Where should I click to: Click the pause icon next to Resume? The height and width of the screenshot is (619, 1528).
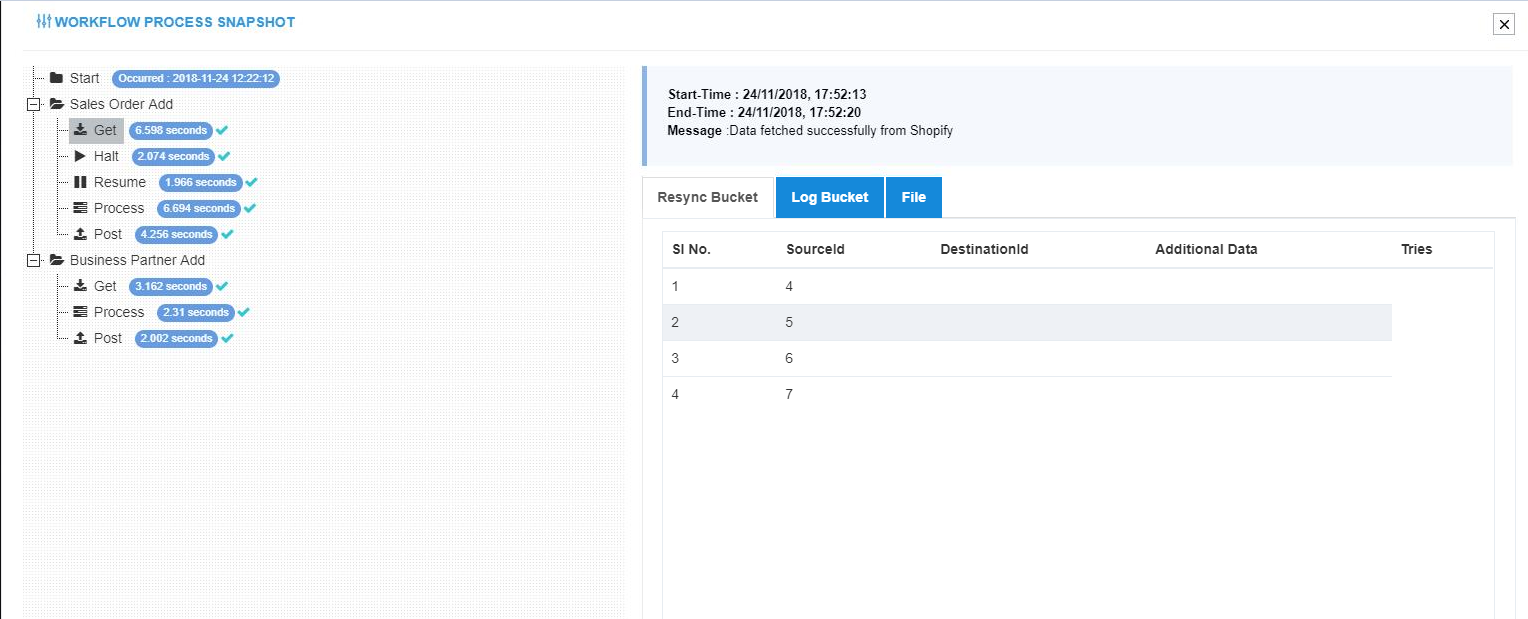click(x=81, y=183)
